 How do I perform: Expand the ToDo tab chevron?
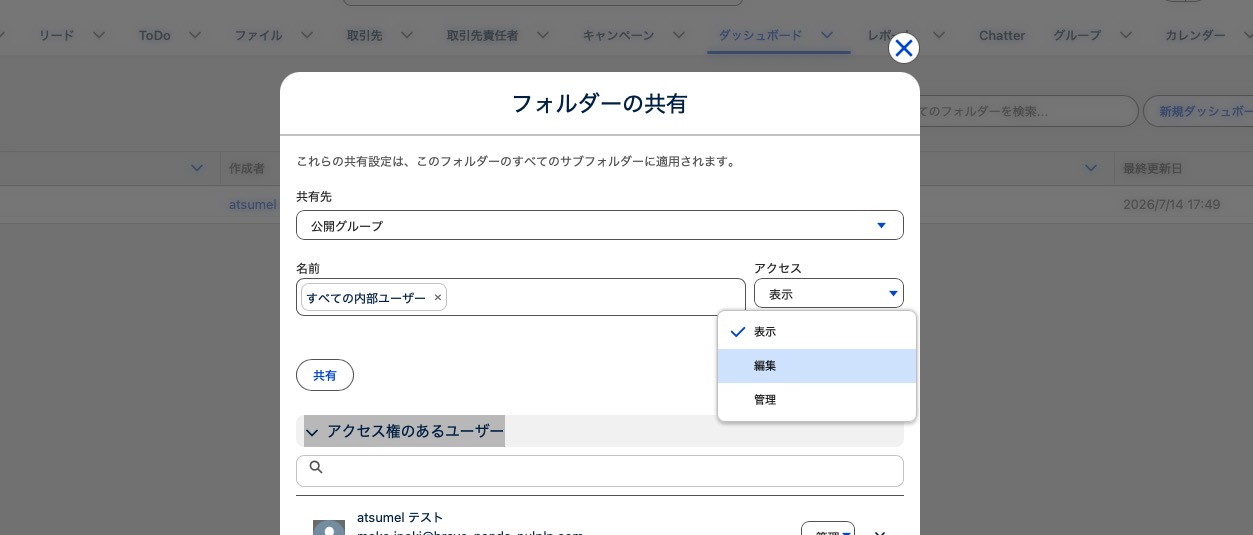click(195, 35)
